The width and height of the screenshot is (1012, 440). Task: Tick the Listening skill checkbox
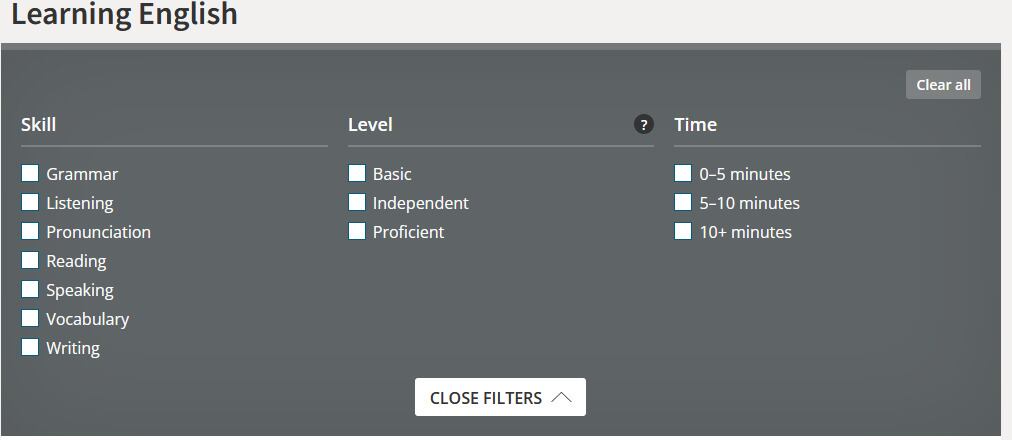click(x=30, y=202)
